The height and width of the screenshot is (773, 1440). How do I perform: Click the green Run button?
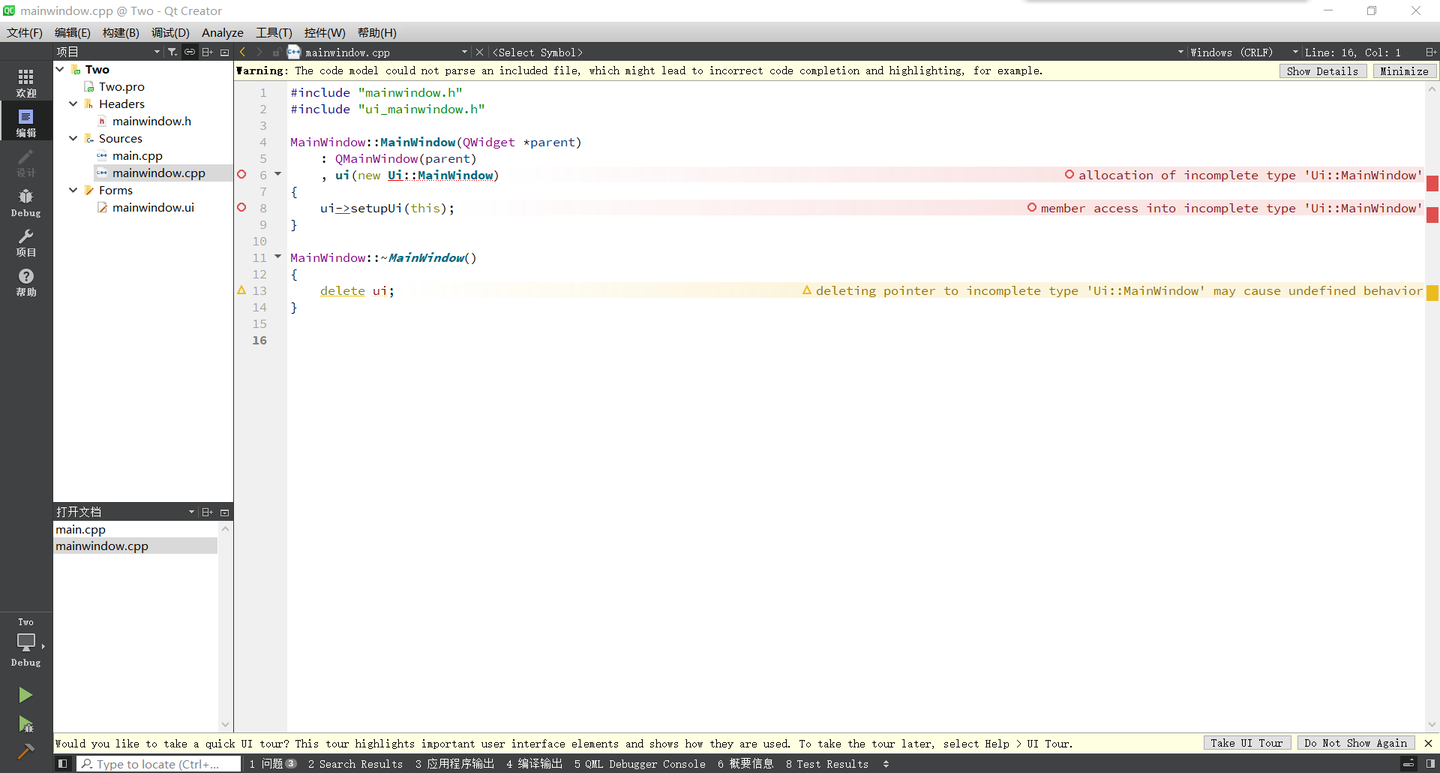point(26,695)
